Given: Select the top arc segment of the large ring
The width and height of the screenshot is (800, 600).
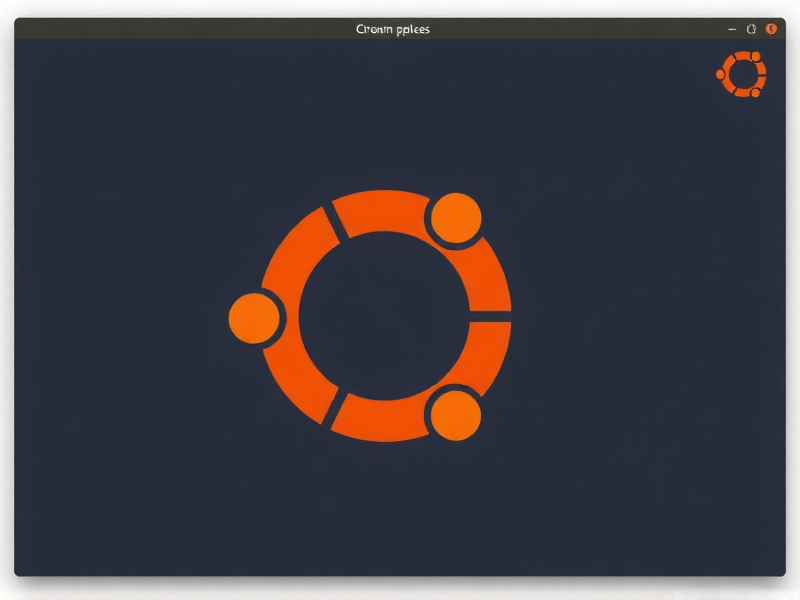Looking at the screenshot, I should click(380, 210).
